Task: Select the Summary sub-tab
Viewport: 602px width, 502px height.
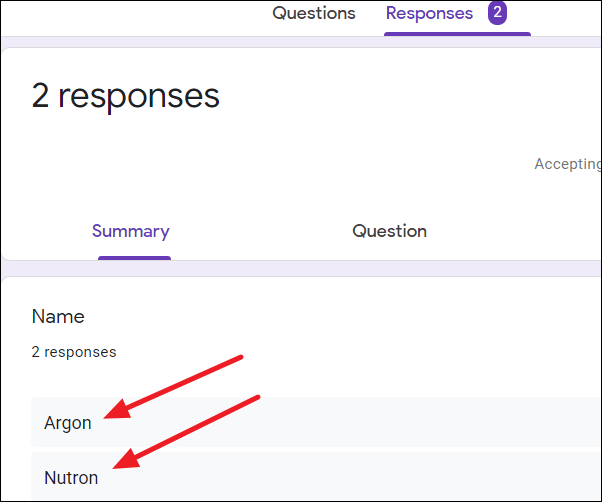Action: tap(131, 231)
